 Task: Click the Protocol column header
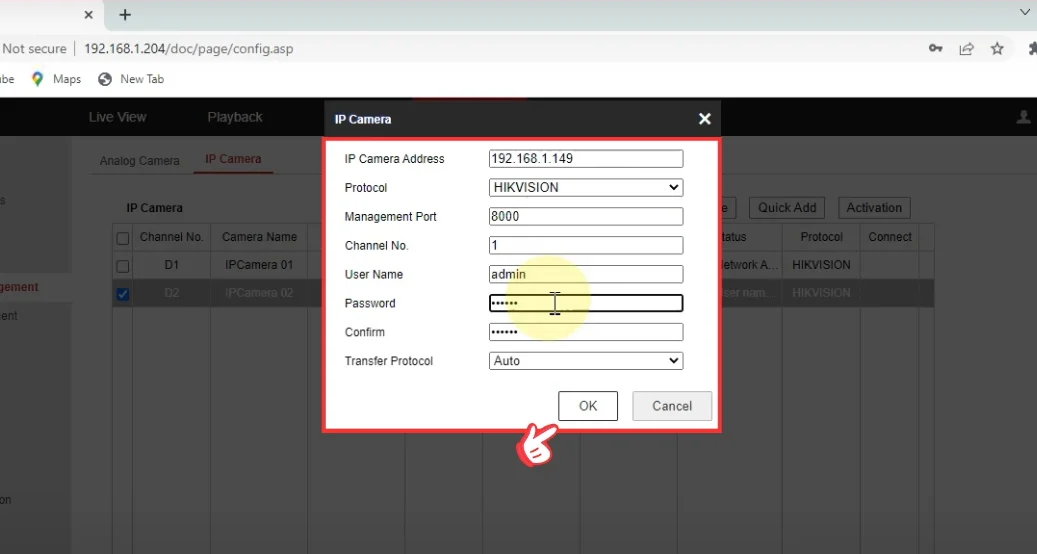(x=821, y=237)
